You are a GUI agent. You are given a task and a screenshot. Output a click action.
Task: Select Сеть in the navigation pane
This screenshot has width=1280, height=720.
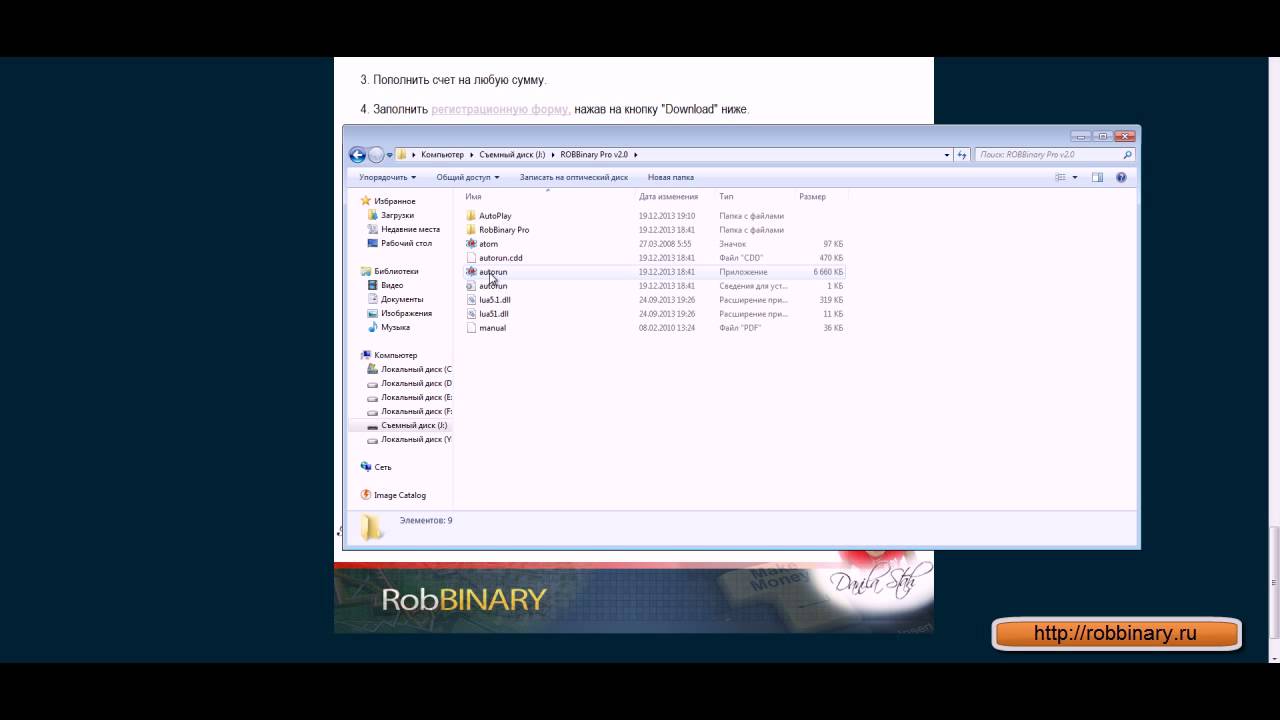point(383,467)
